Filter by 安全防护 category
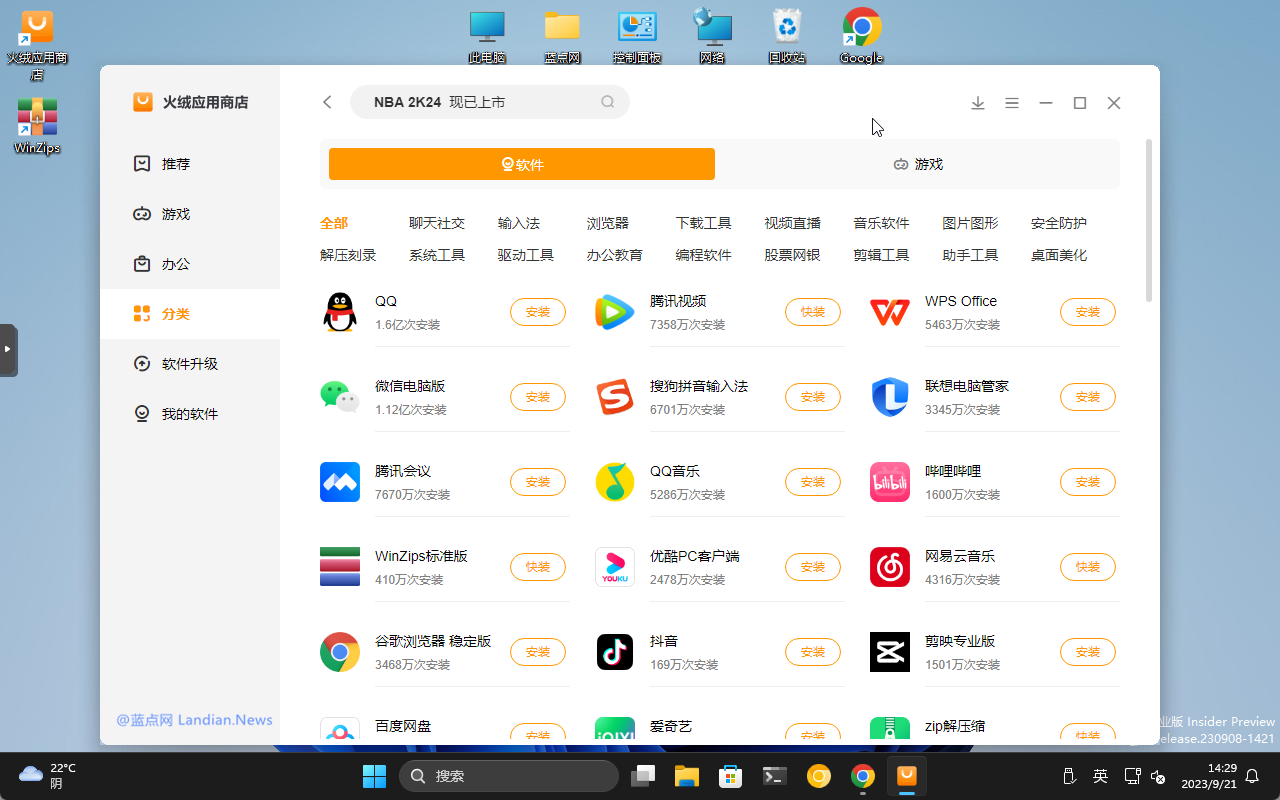Screen dimensions: 1280x800 pyautogui.click(x=1059, y=223)
